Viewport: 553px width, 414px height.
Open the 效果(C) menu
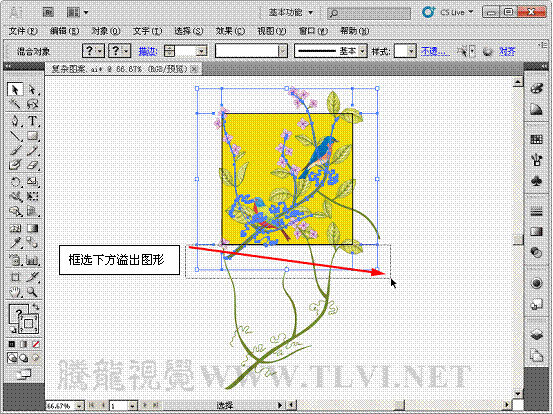tap(230, 31)
